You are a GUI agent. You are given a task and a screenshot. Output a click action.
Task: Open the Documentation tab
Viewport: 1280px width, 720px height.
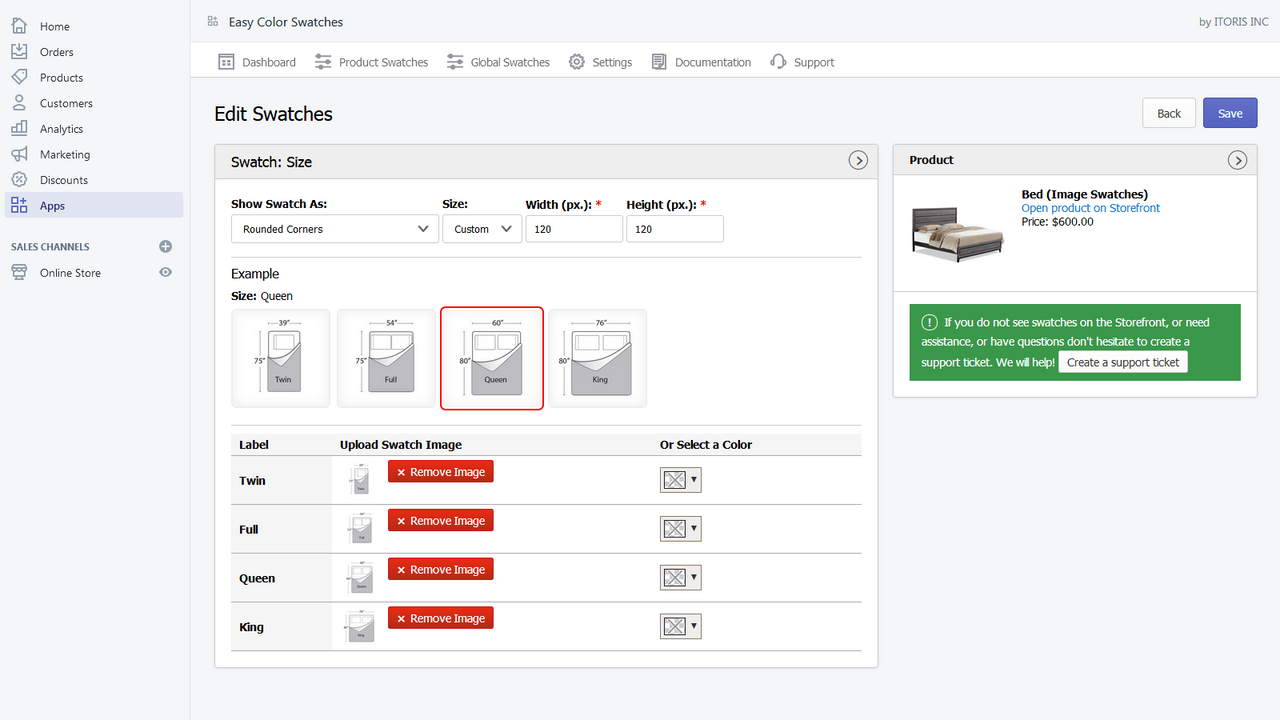click(x=701, y=62)
